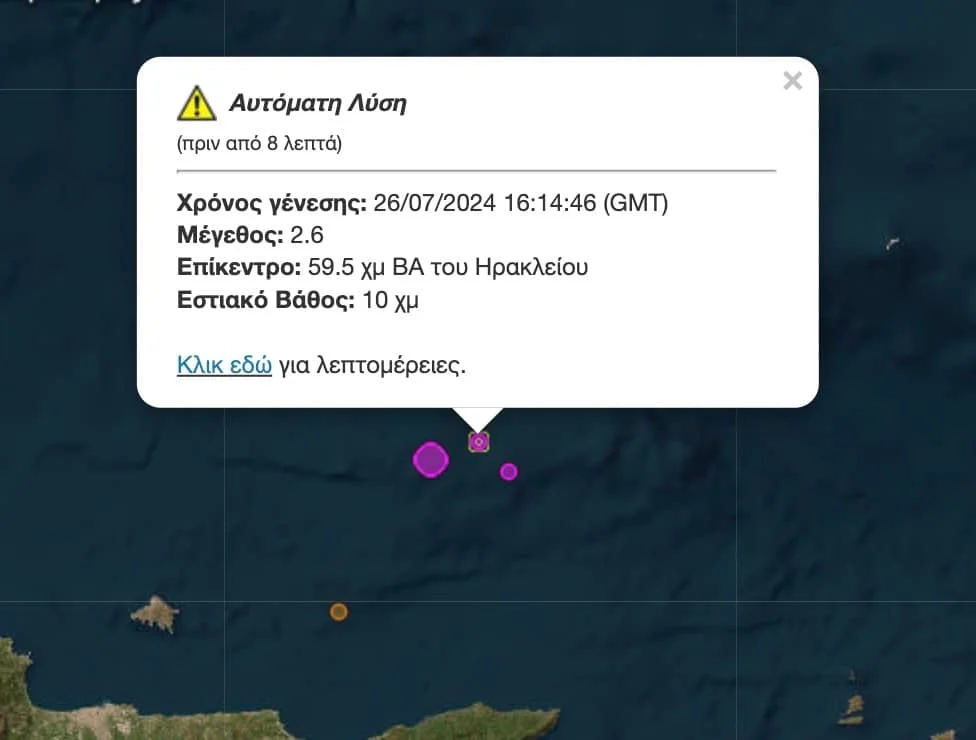Click the square selected epicenter marker
Screen dimensions: 976x740
(x=479, y=442)
